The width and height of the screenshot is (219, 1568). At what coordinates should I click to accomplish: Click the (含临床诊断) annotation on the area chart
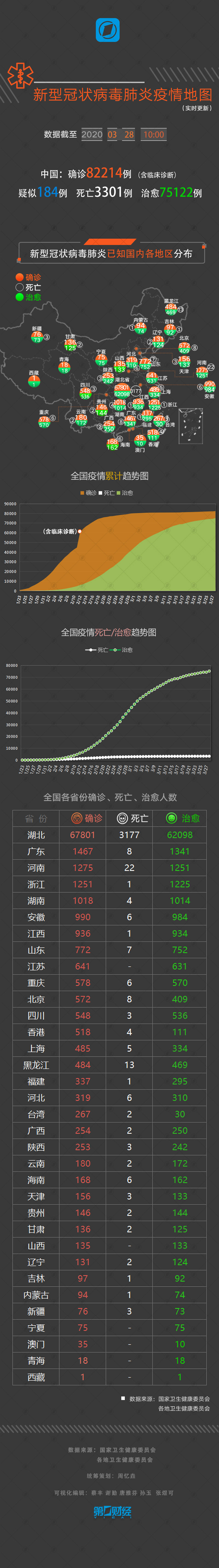(60, 531)
